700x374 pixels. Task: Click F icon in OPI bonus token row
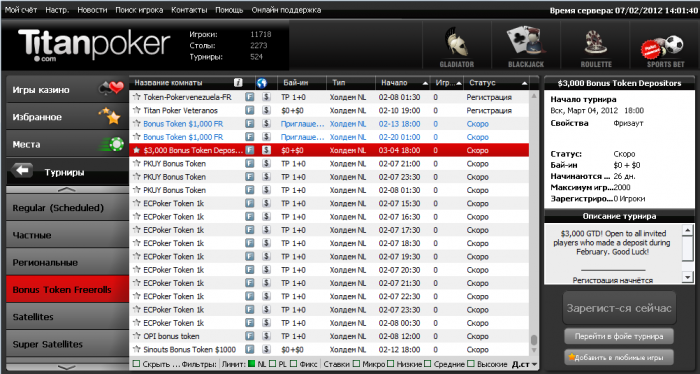[x=250, y=336]
